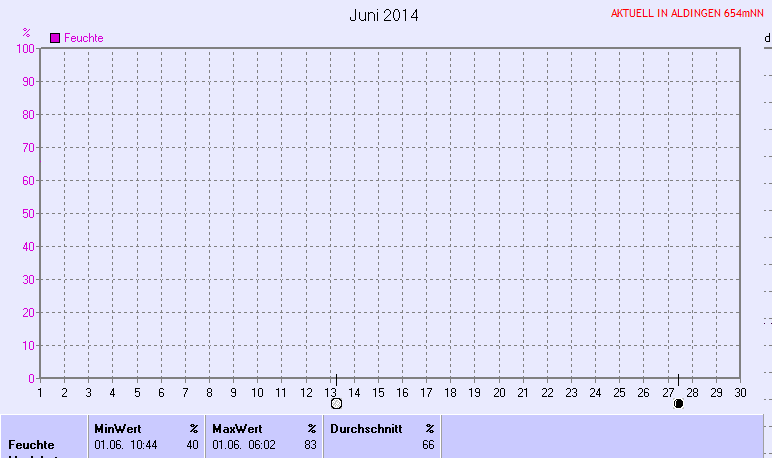The image size is (772, 458).
Task: Click the 100 label on the y-axis
Action: pyautogui.click(x=25, y=48)
